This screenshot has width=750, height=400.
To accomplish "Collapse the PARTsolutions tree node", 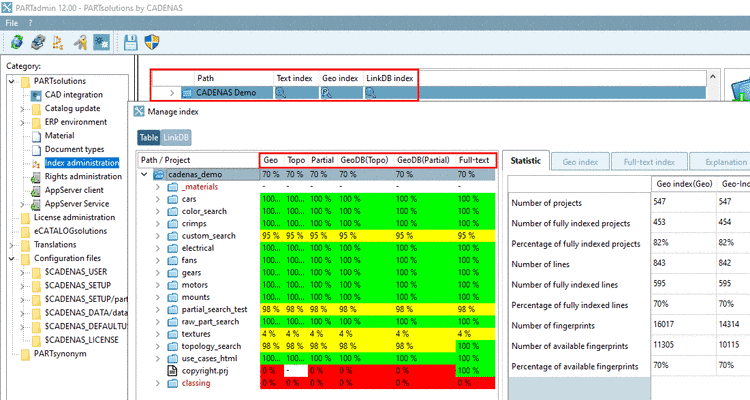I will (x=12, y=81).
